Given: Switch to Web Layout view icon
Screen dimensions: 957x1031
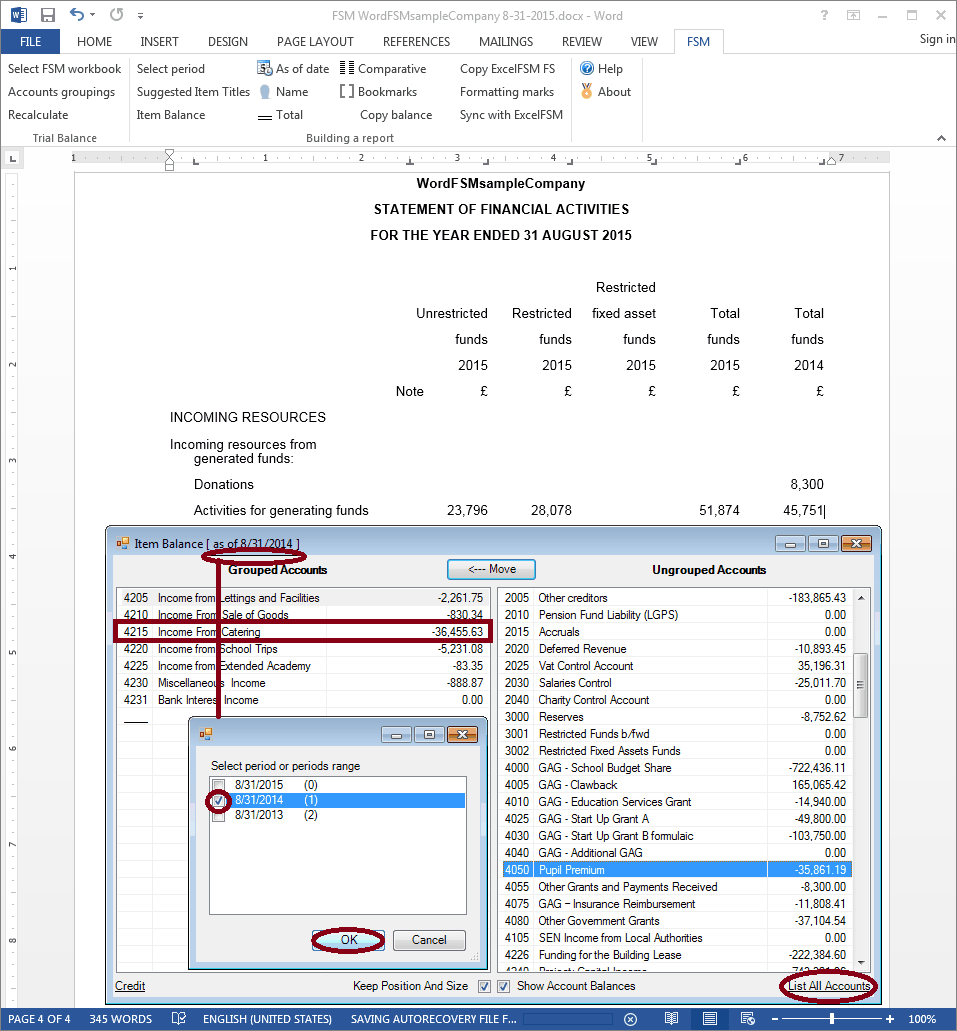Looking at the screenshot, I should tap(747, 1019).
